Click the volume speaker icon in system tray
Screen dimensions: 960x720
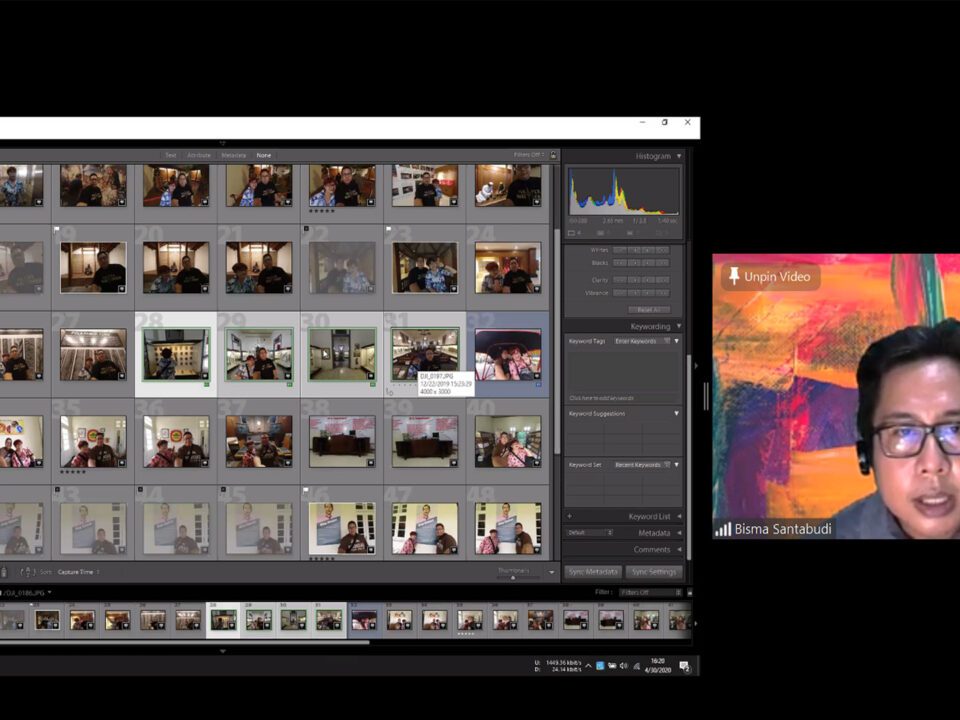(622, 666)
